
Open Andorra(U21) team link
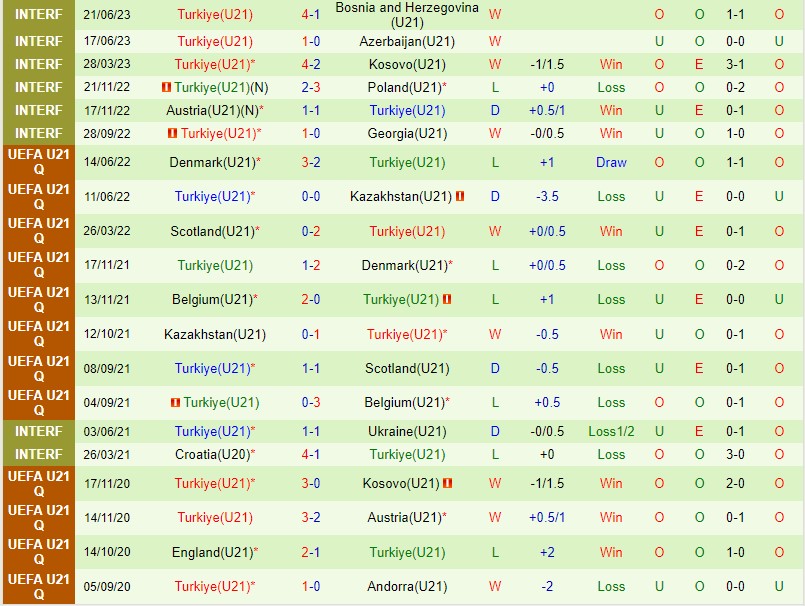pyautogui.click(x=407, y=586)
